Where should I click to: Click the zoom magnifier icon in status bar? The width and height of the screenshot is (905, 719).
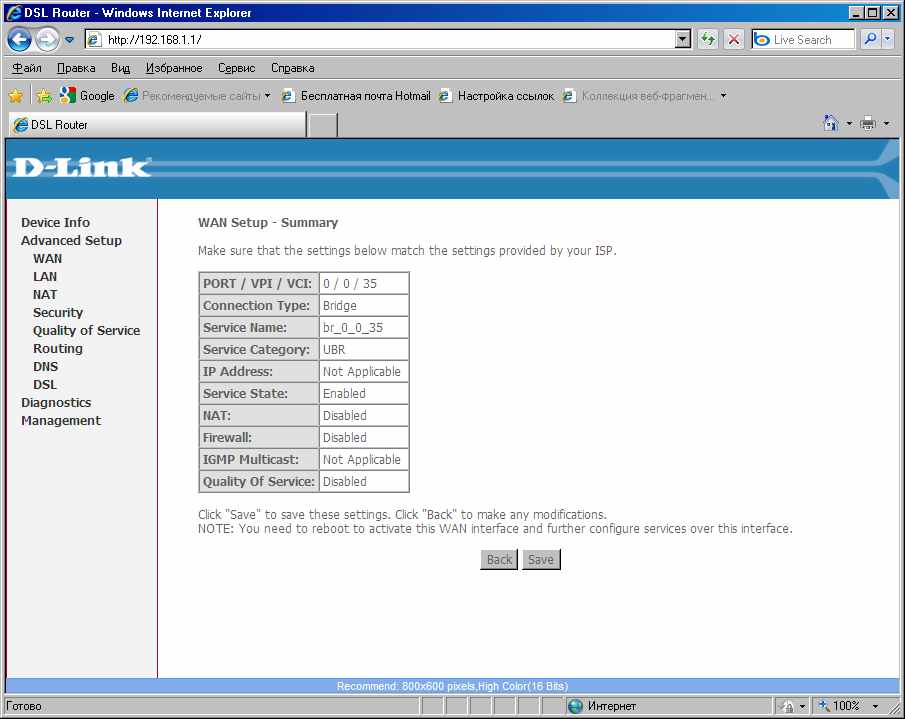click(824, 705)
